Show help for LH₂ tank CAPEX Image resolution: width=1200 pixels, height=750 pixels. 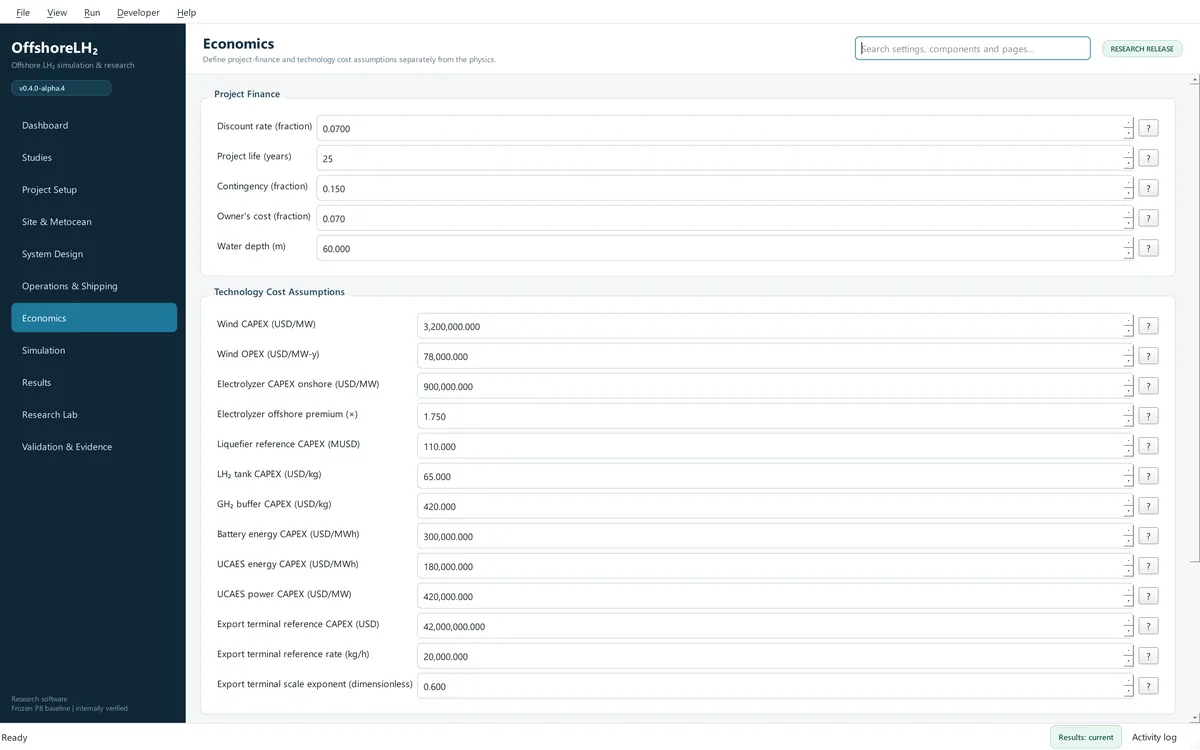[x=1148, y=476]
